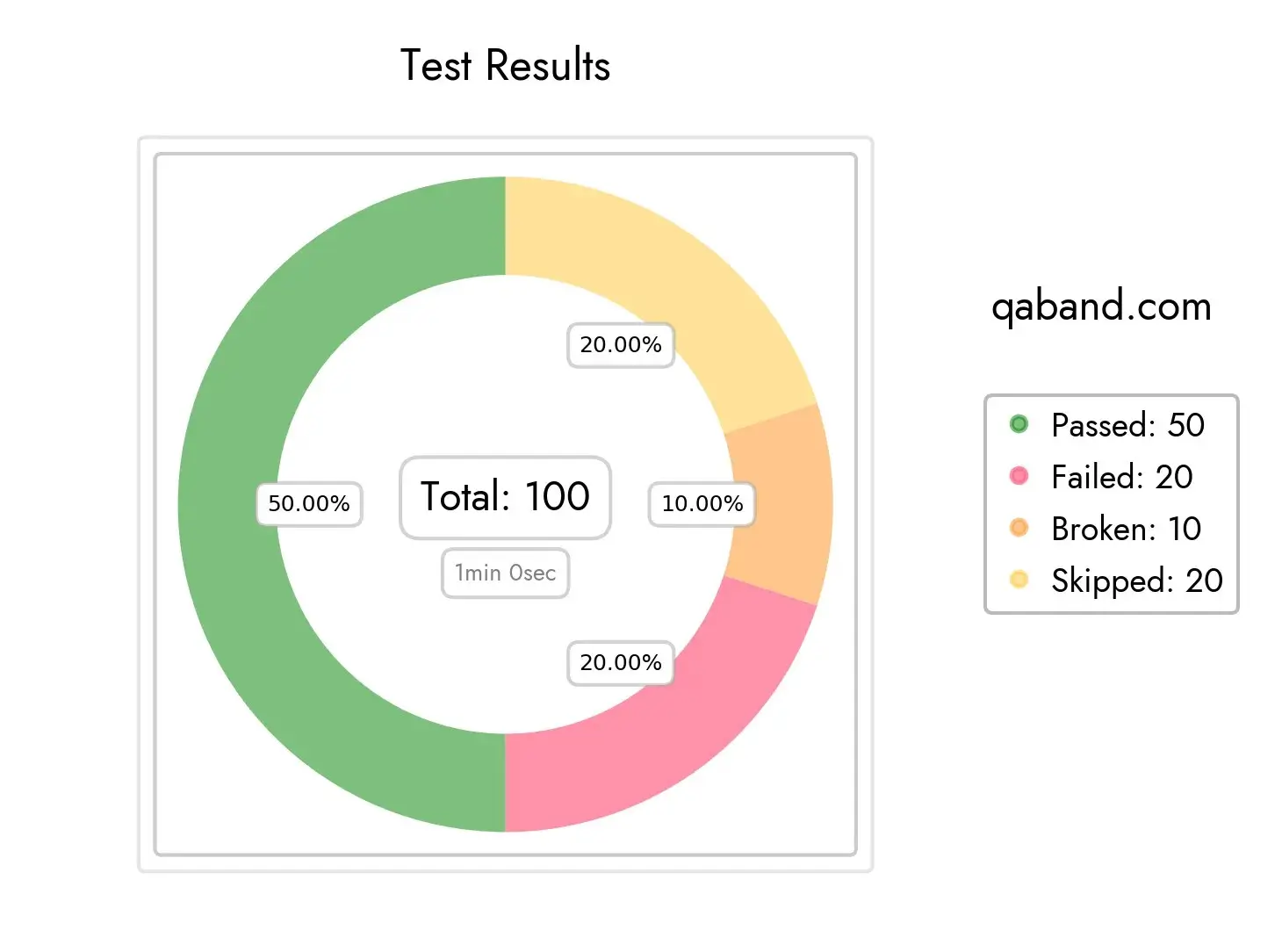The height and width of the screenshot is (952, 1282).
Task: Click the pink Failed legend marker
Action: click(1019, 476)
